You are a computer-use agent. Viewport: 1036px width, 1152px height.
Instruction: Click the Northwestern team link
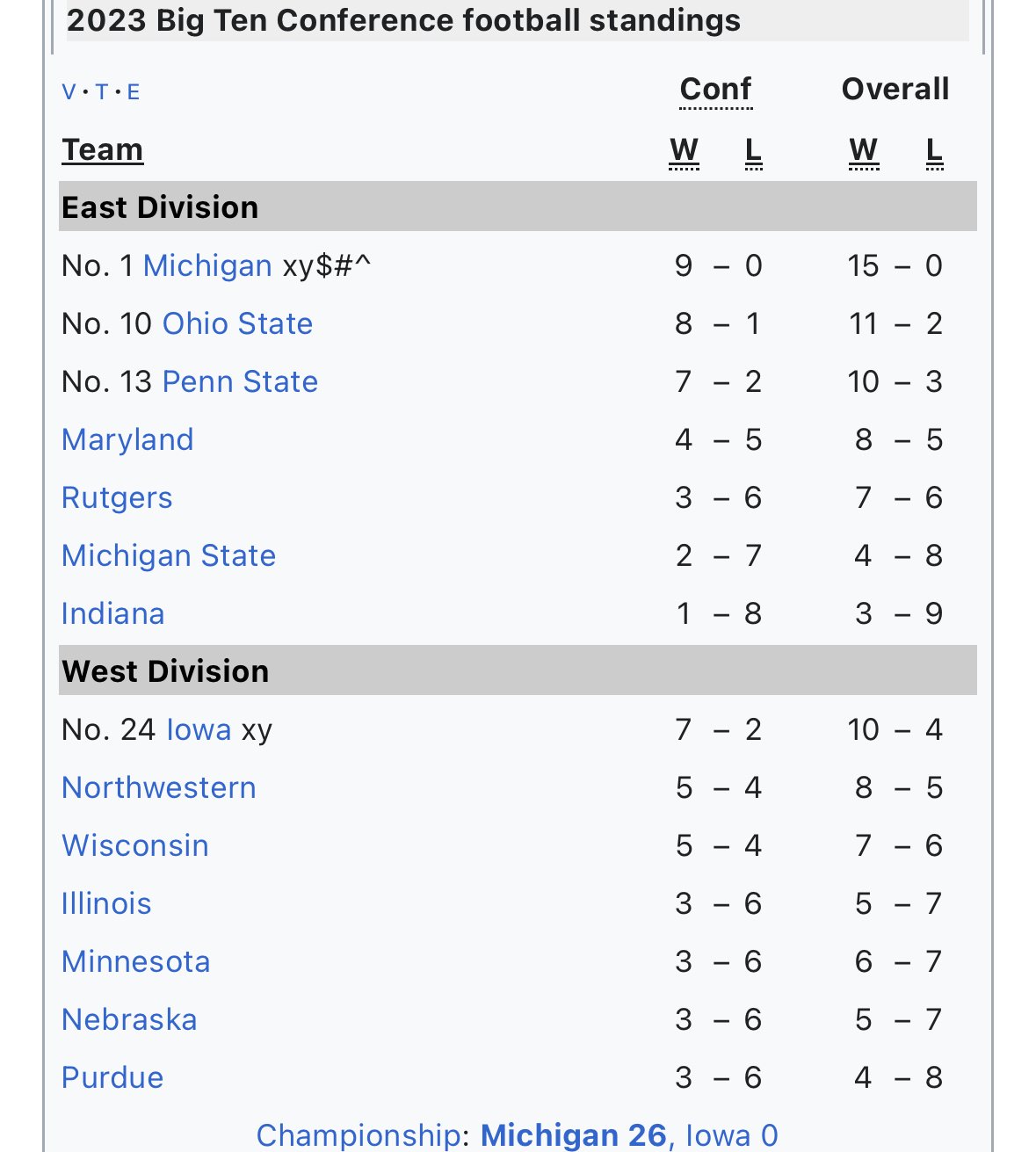tap(158, 787)
